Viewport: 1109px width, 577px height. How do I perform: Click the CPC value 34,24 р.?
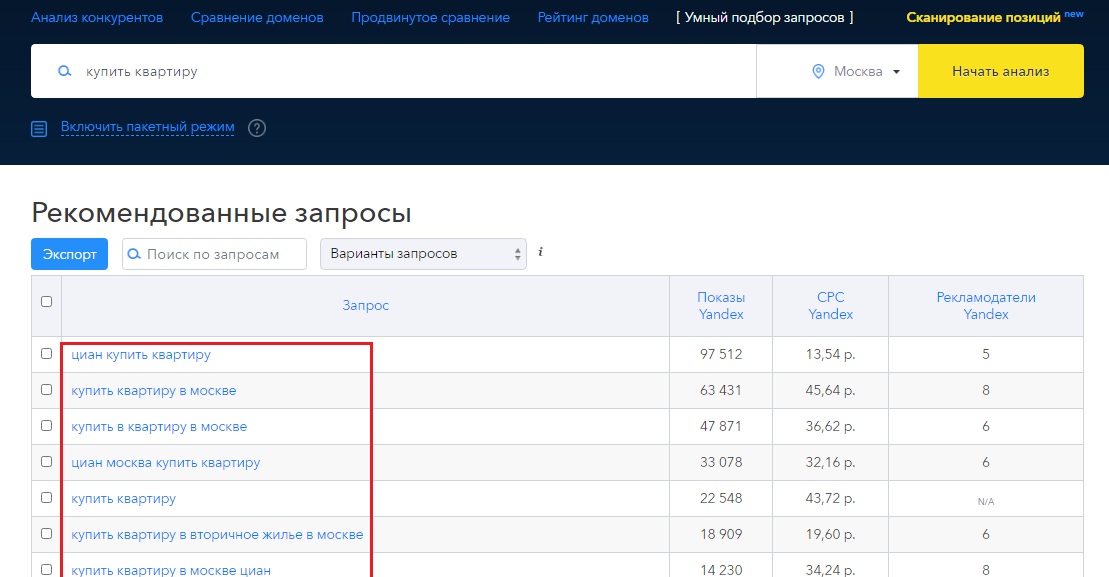click(x=830, y=570)
